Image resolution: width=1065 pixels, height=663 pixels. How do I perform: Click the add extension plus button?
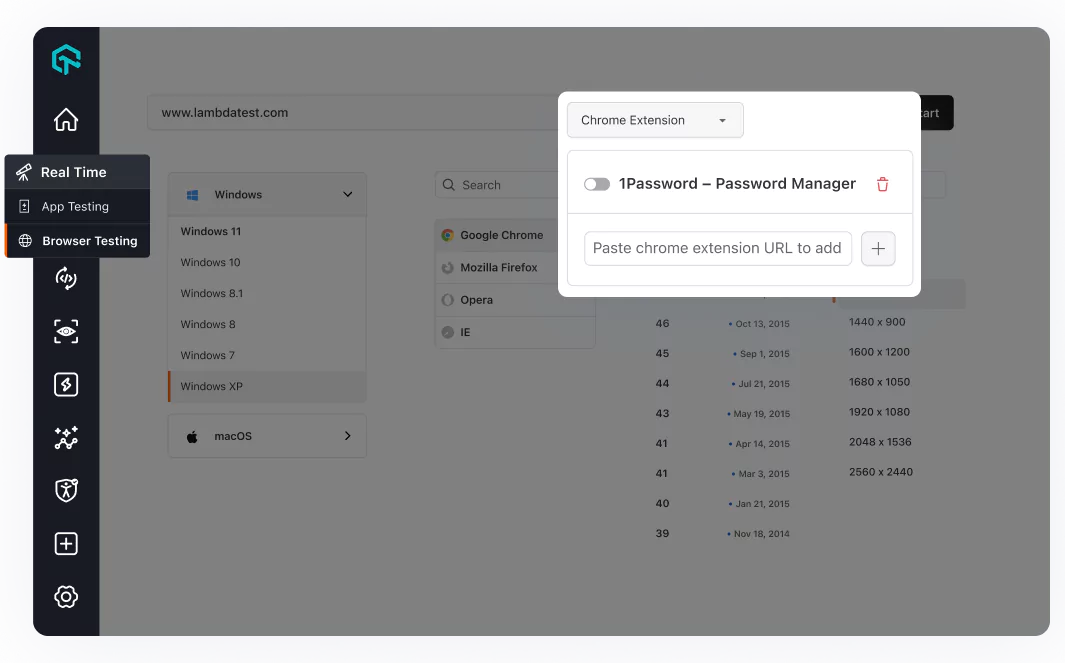[878, 248]
